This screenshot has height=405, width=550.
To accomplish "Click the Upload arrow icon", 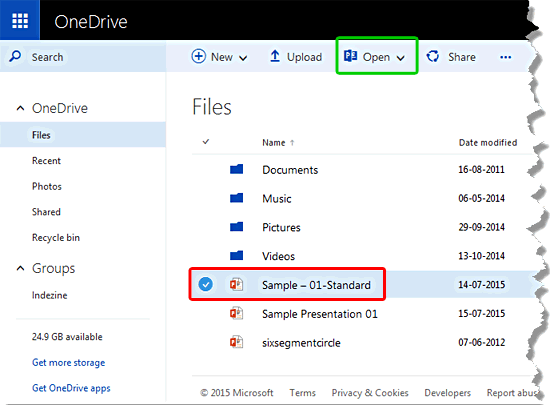I will coord(275,56).
